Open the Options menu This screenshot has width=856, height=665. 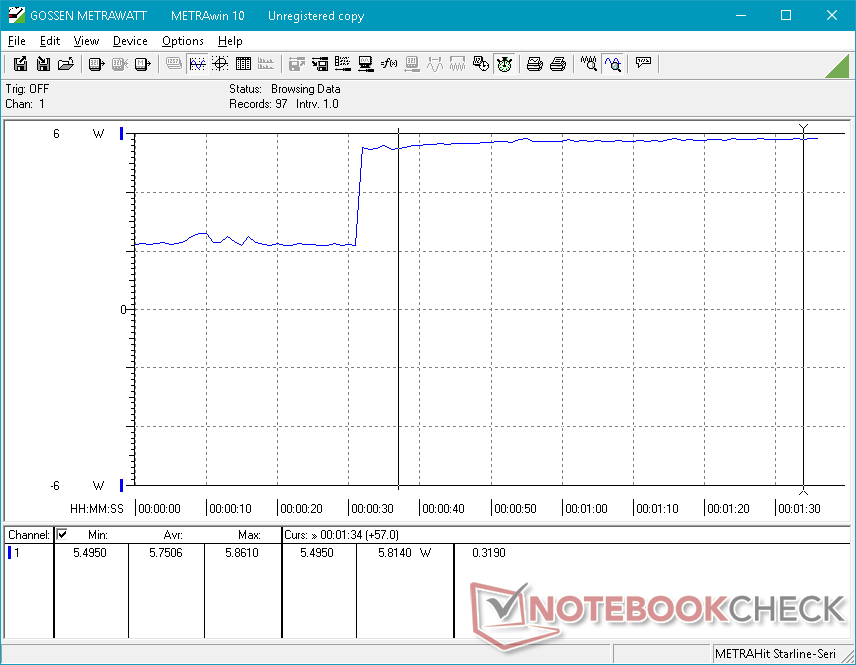(x=182, y=41)
